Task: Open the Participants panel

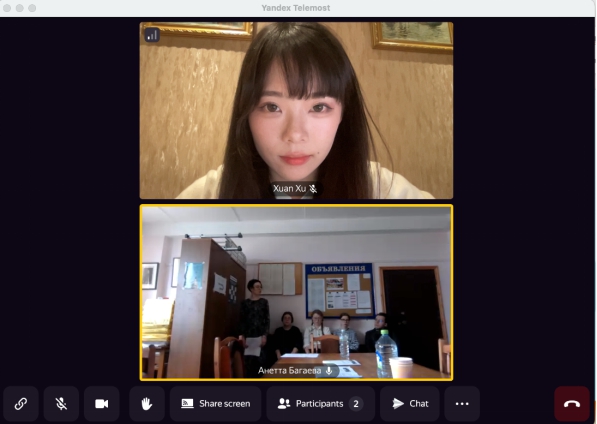Action: pos(321,403)
